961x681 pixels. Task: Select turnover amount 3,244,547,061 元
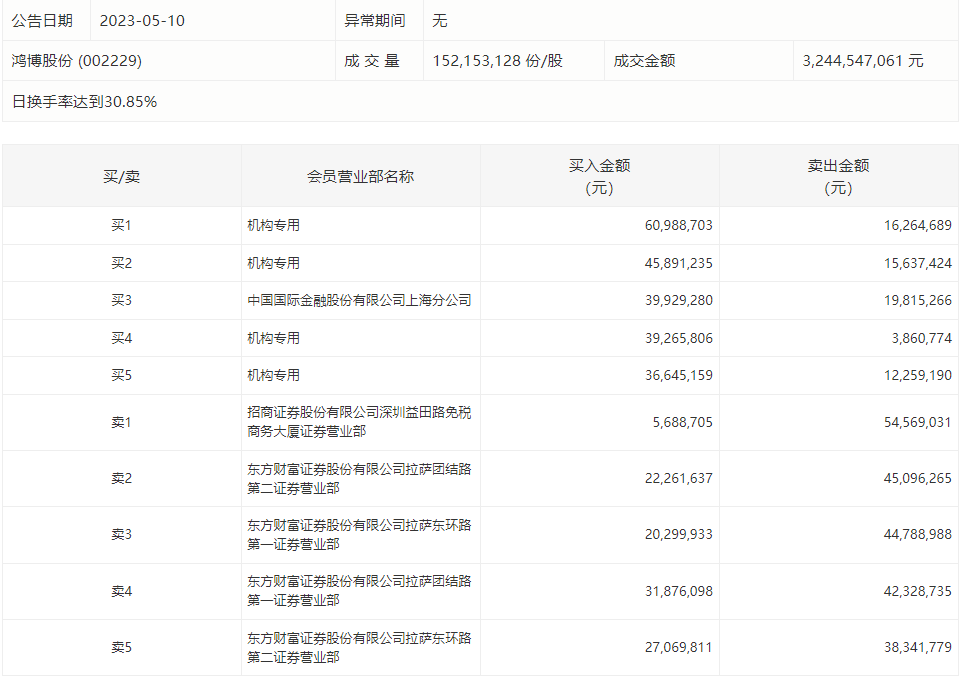(863, 61)
